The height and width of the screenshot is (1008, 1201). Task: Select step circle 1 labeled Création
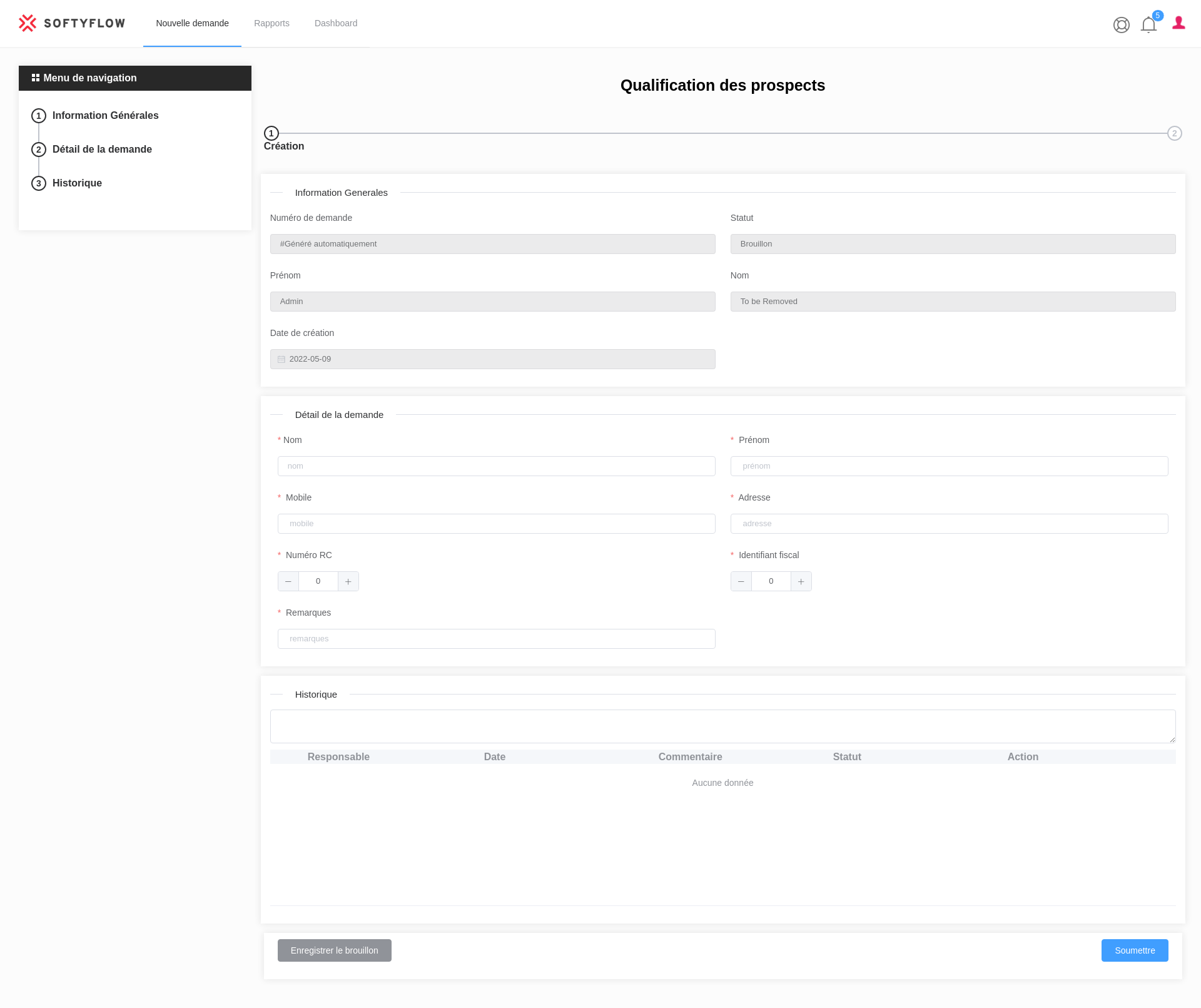point(271,133)
